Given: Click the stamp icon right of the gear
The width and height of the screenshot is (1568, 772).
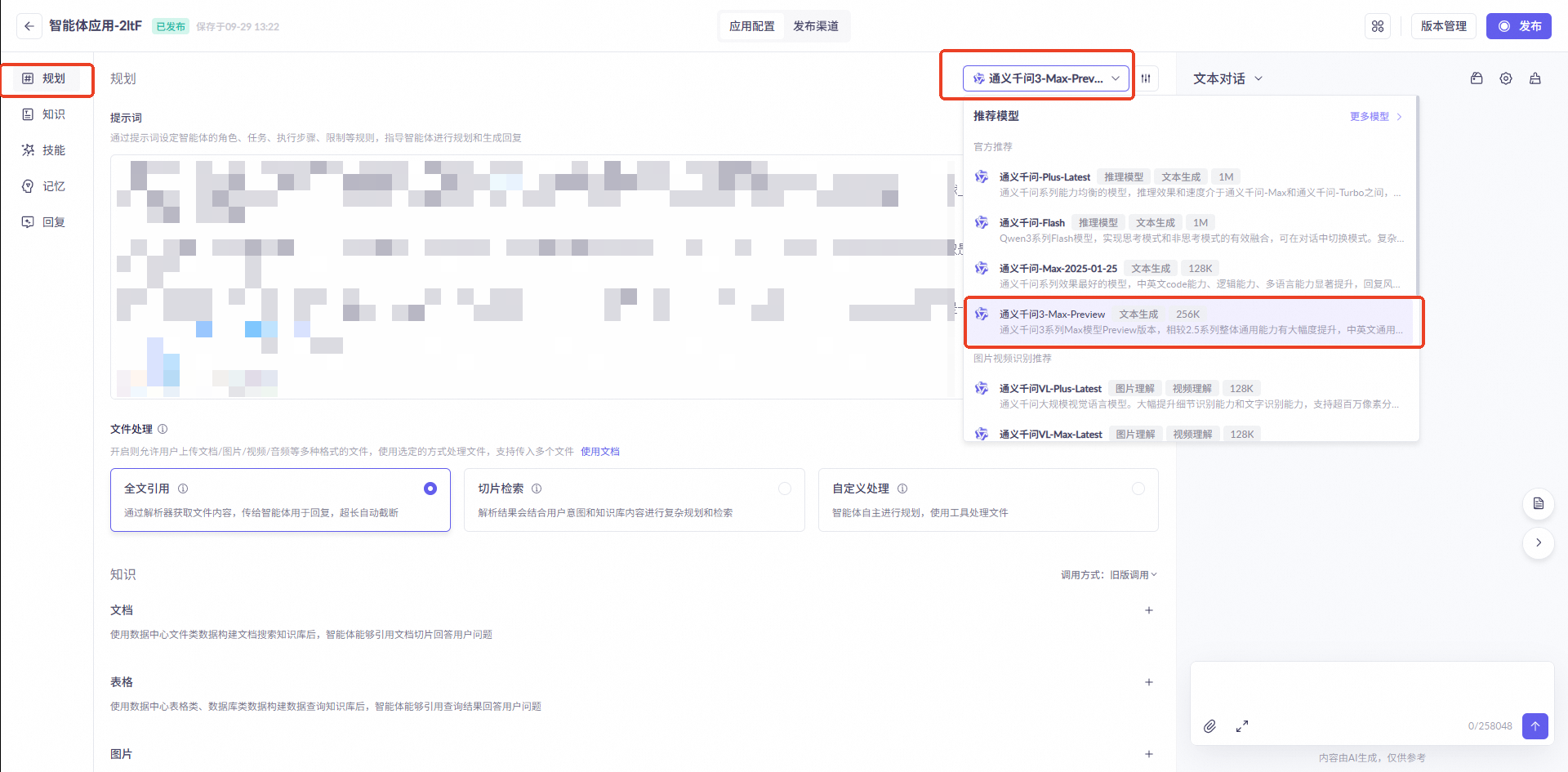Looking at the screenshot, I should [1535, 78].
